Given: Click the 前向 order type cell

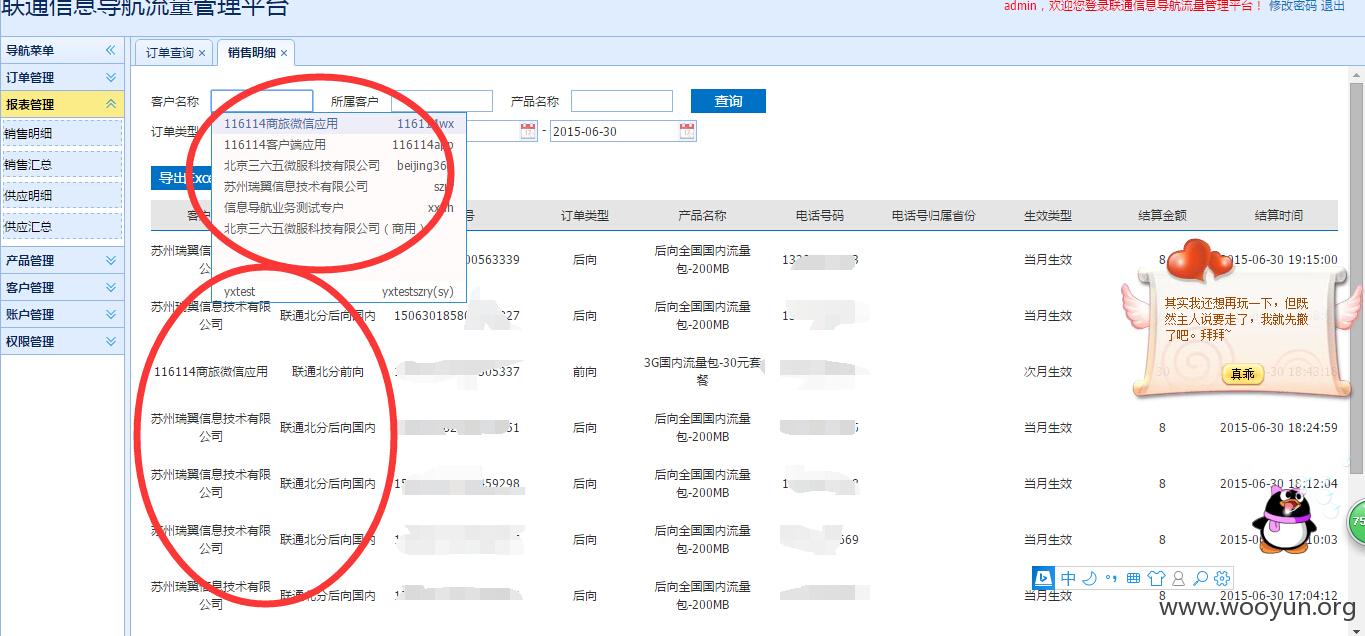Looking at the screenshot, I should pyautogui.click(x=585, y=372).
